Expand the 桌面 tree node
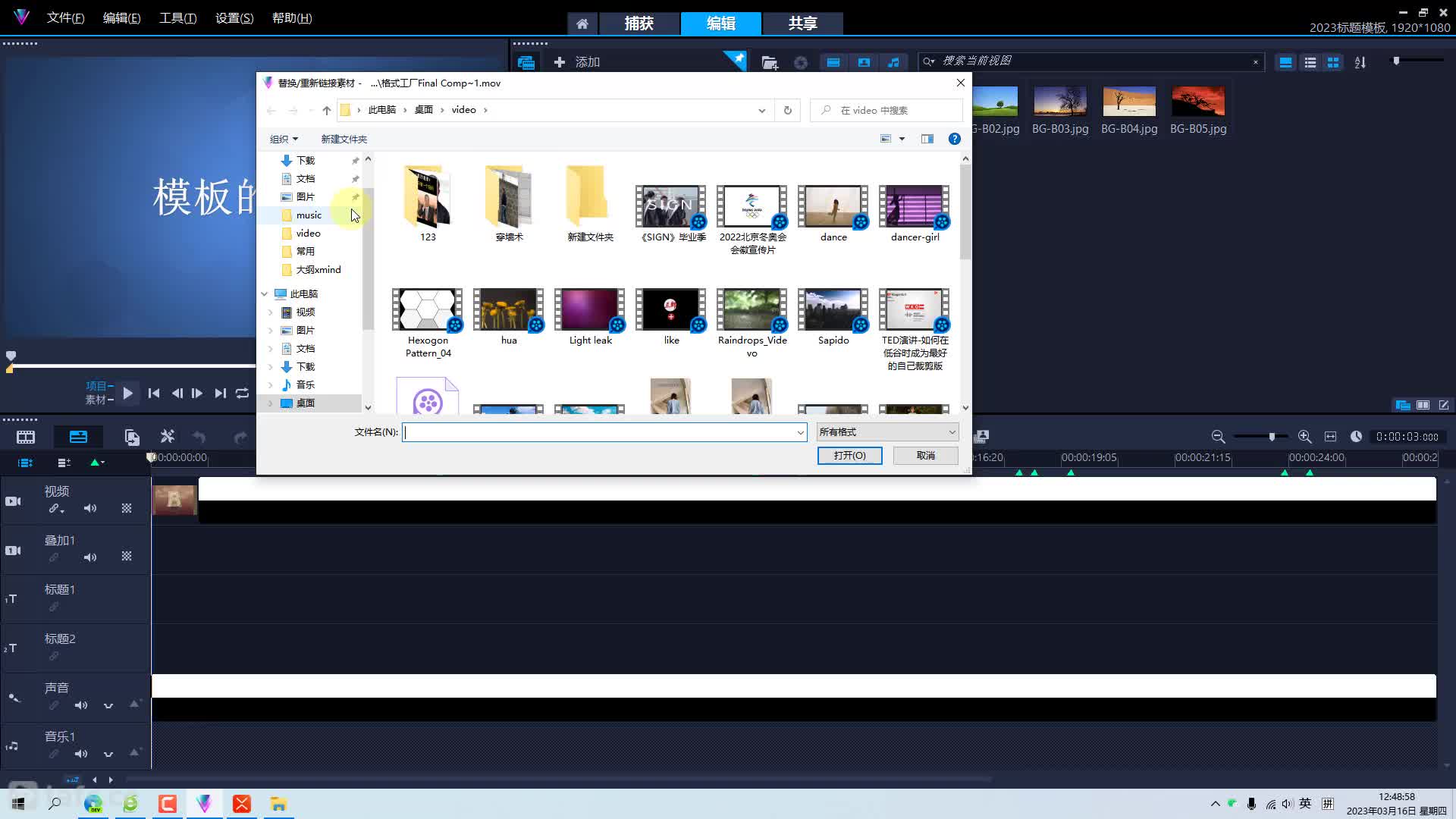The image size is (1456, 819). (x=271, y=403)
